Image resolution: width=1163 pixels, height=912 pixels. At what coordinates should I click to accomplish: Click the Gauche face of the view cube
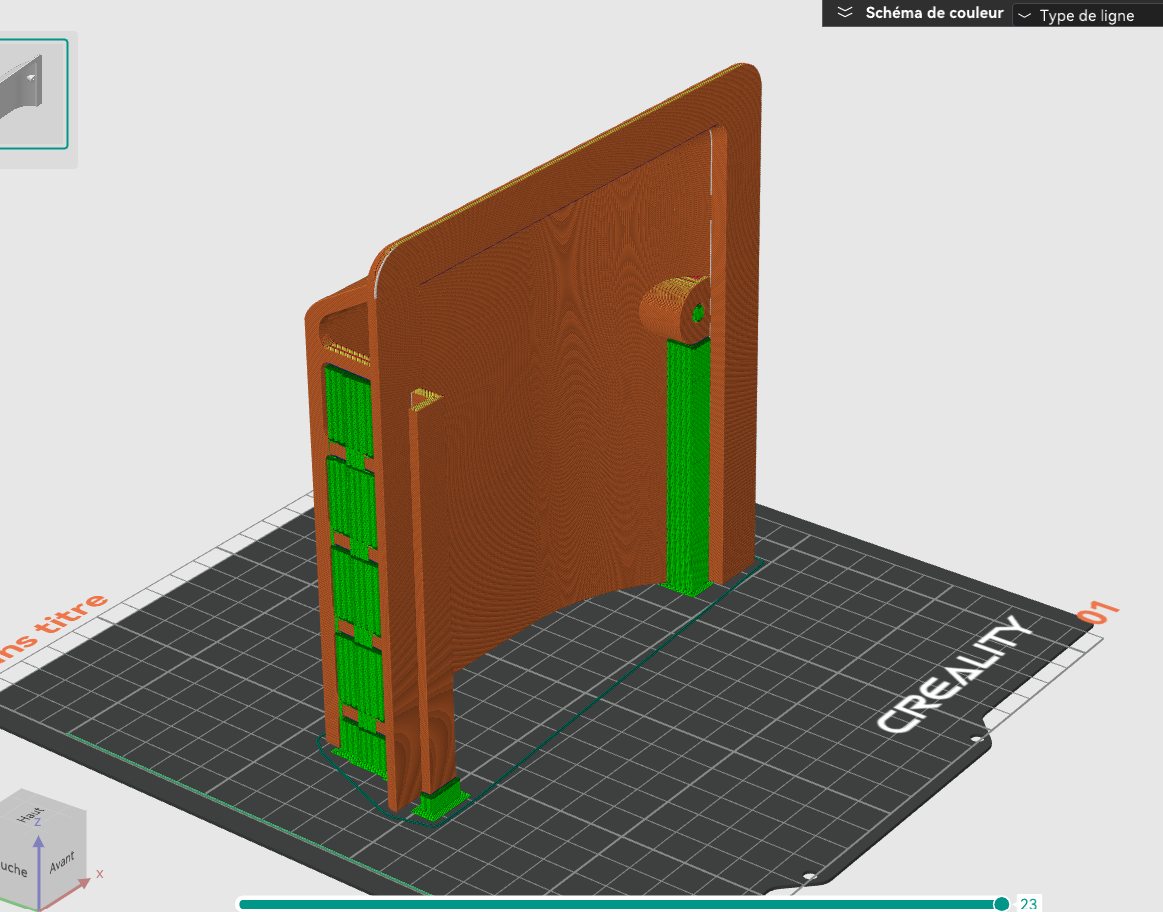point(14,868)
